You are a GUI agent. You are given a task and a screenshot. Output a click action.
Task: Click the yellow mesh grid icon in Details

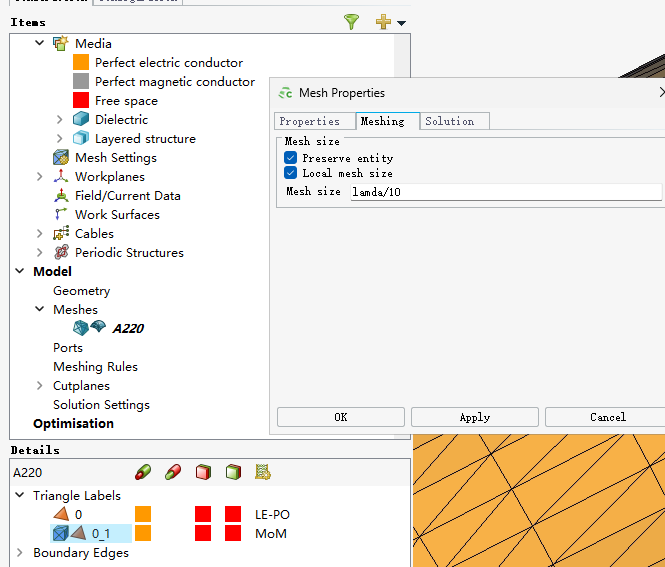263,472
